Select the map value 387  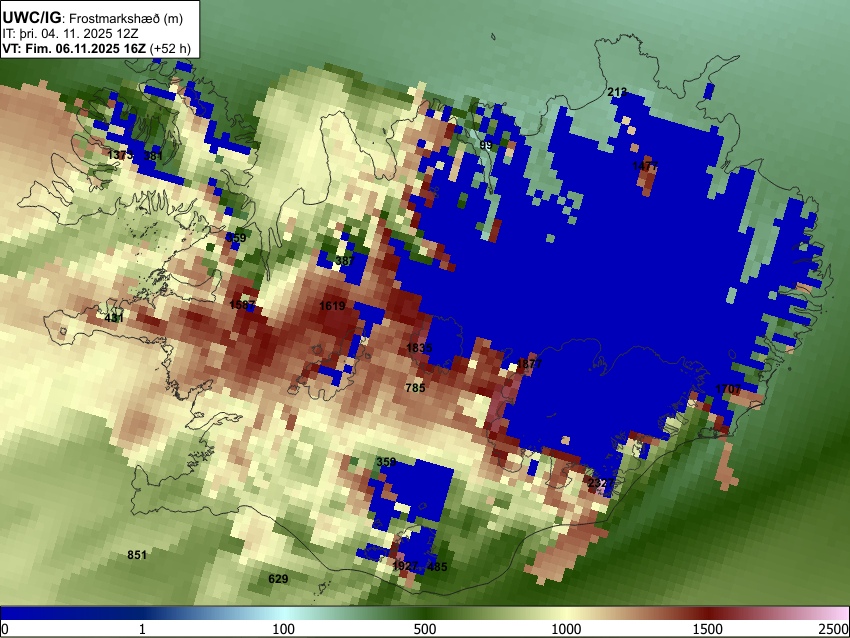(344, 261)
